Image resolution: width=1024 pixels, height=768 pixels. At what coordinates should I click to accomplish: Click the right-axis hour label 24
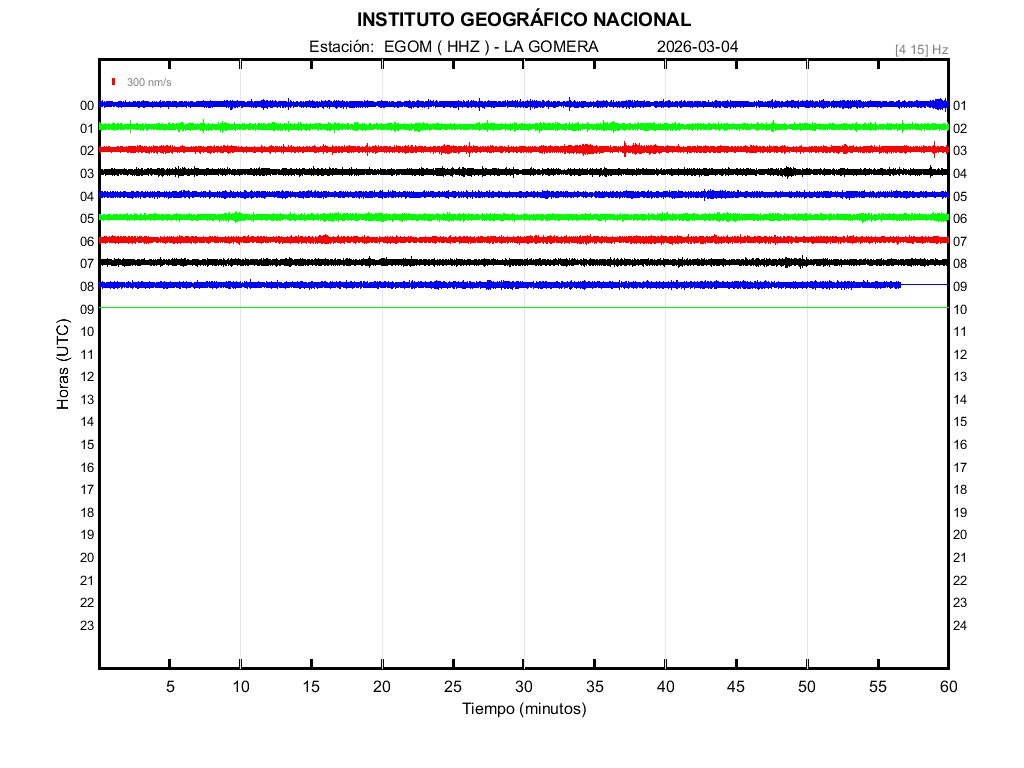[960, 626]
